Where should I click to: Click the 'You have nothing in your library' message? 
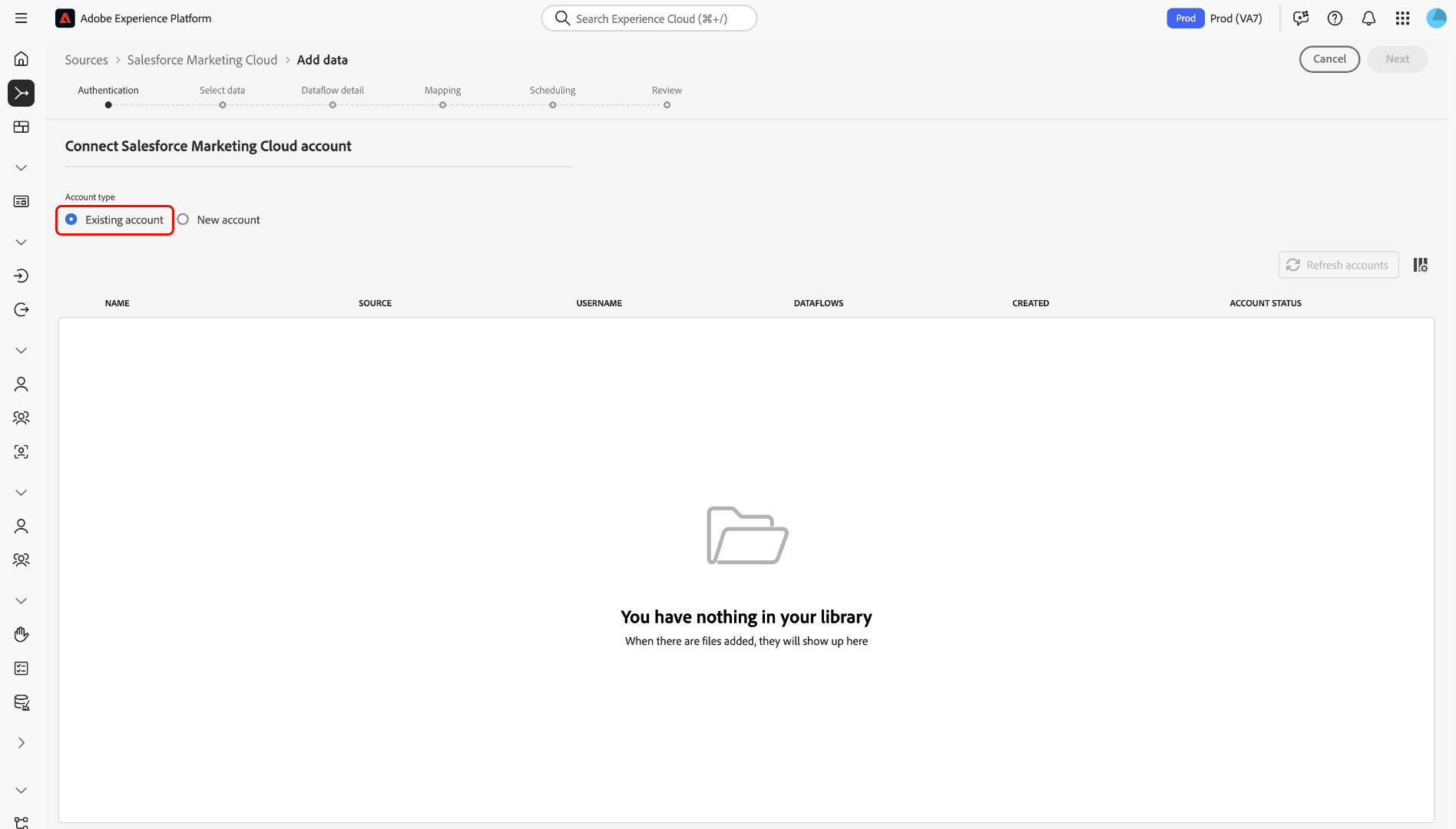click(x=746, y=617)
